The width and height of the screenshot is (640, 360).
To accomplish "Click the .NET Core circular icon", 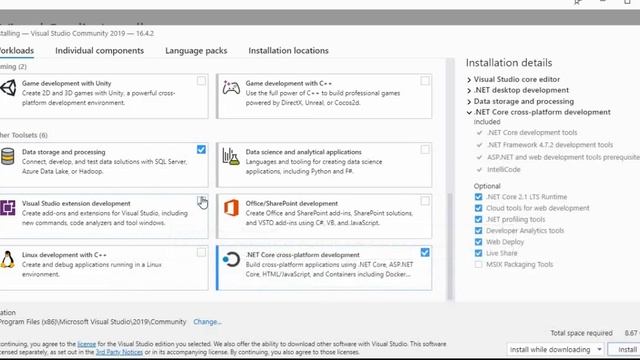I will (x=231, y=259).
